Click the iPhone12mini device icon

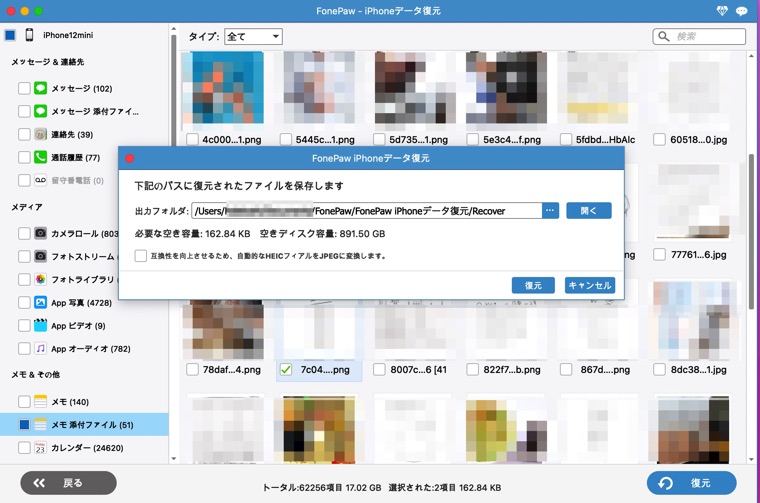[x=29, y=35]
